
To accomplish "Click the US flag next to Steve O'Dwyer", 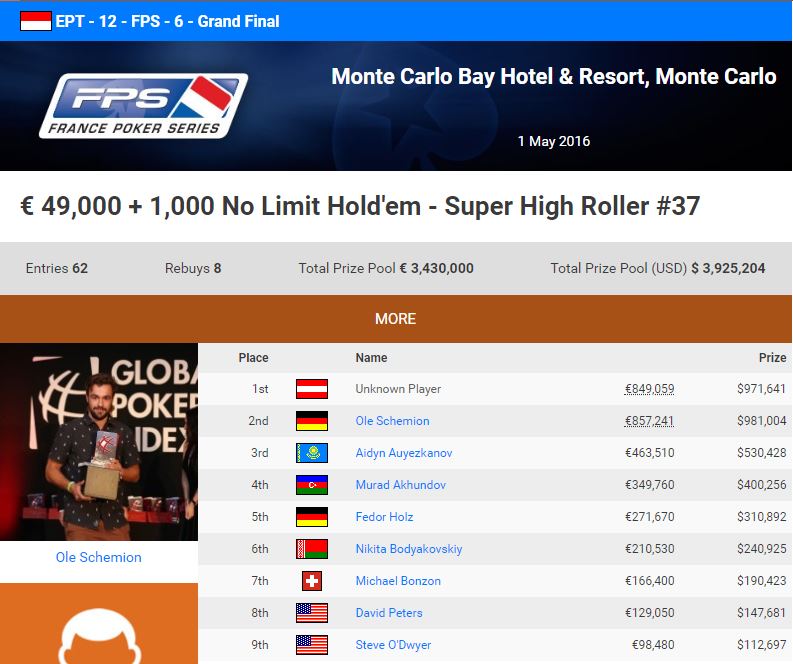I will click(x=312, y=645).
